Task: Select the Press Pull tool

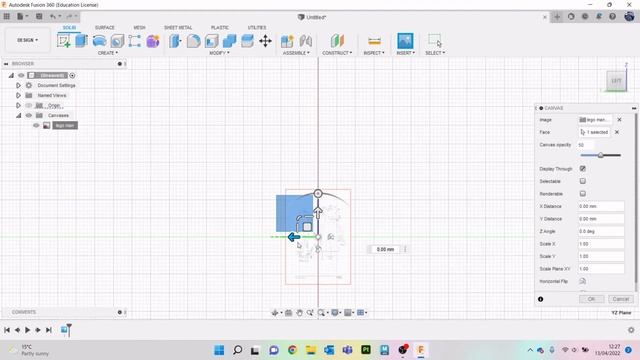Action: (176, 41)
